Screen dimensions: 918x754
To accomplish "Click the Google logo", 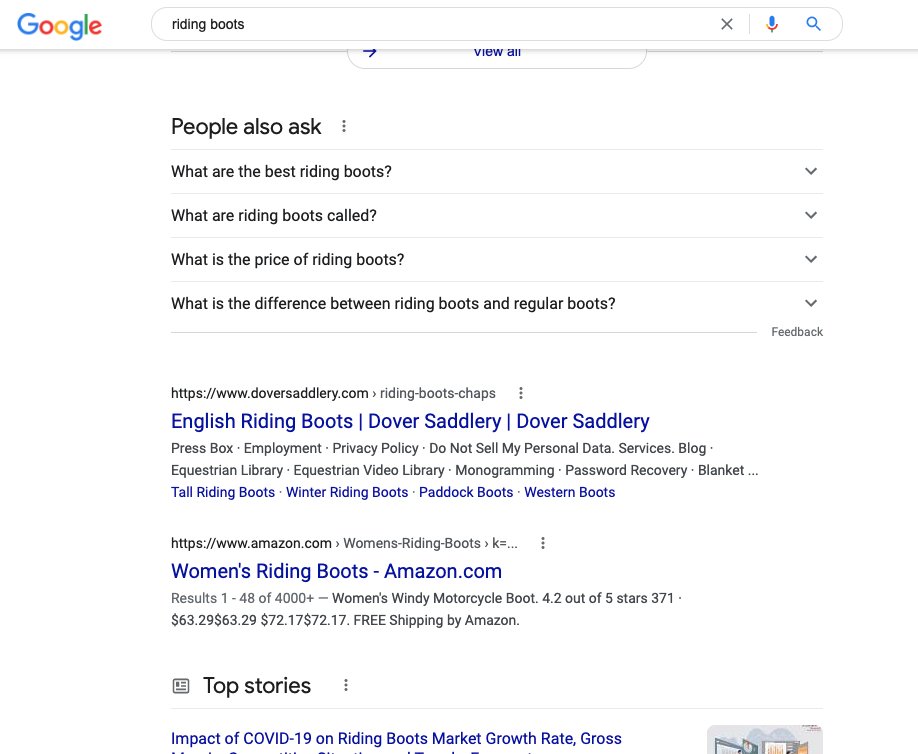I will pos(59,26).
